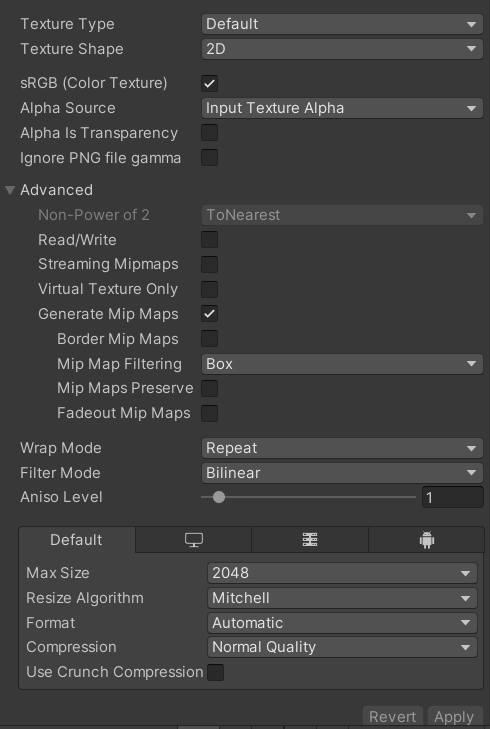
Task: Open the Mip Map Filtering dropdown
Action: 342,364
